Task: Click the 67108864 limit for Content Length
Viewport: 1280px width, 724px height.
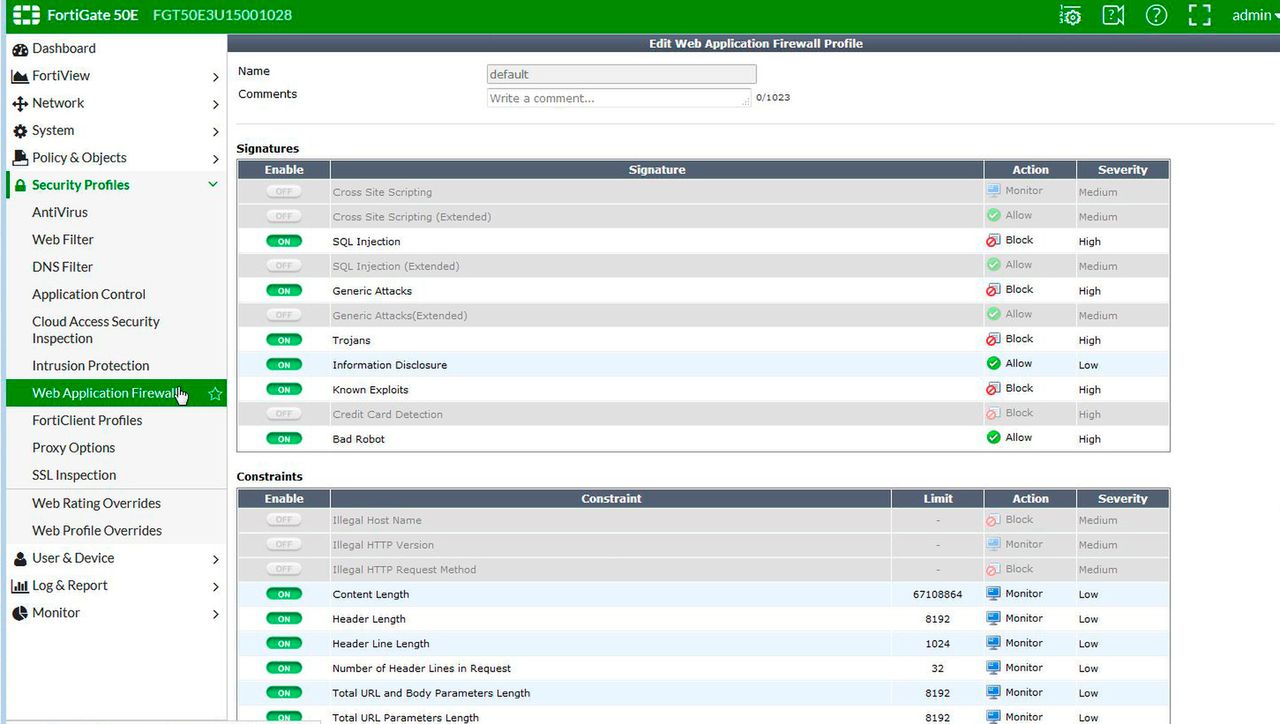Action: pos(938,595)
